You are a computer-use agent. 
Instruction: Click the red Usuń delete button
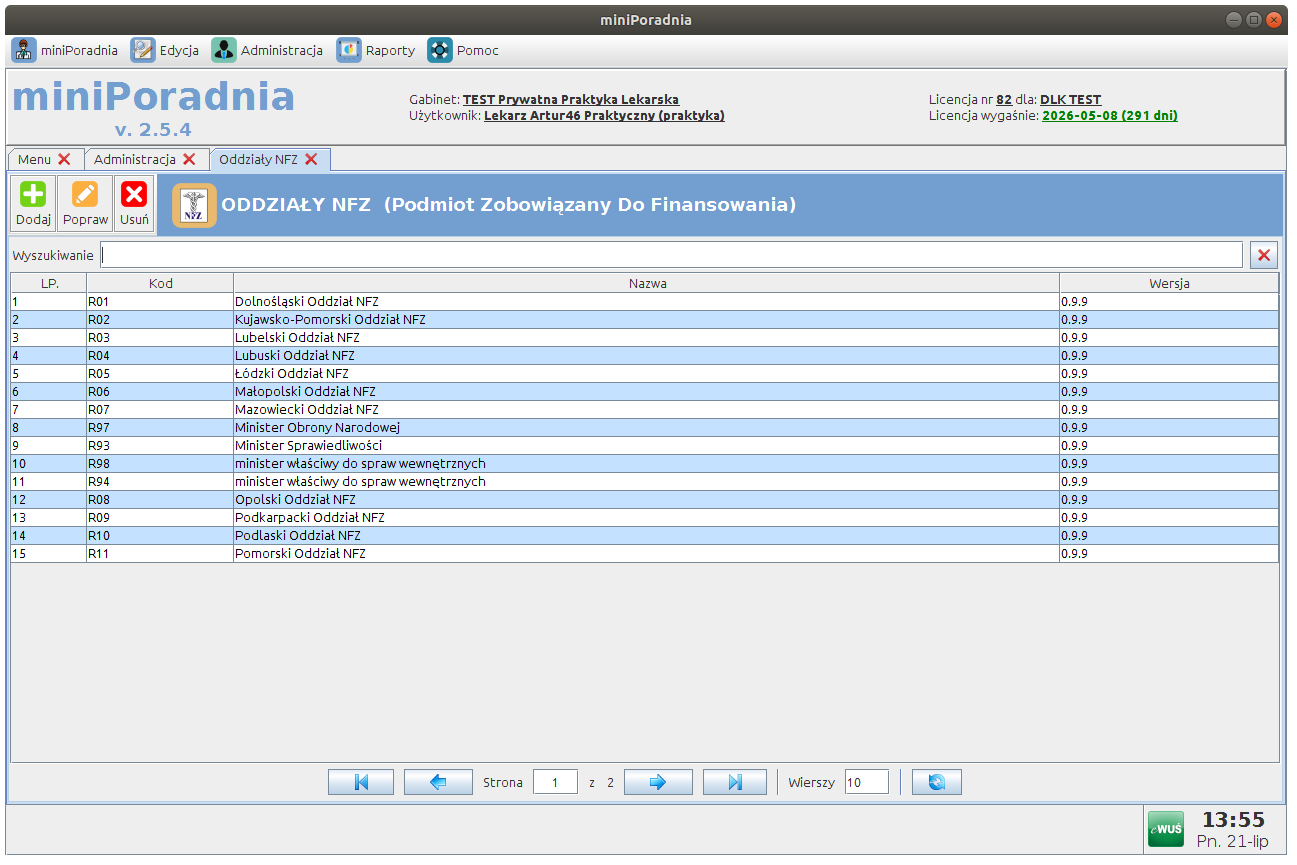134,204
